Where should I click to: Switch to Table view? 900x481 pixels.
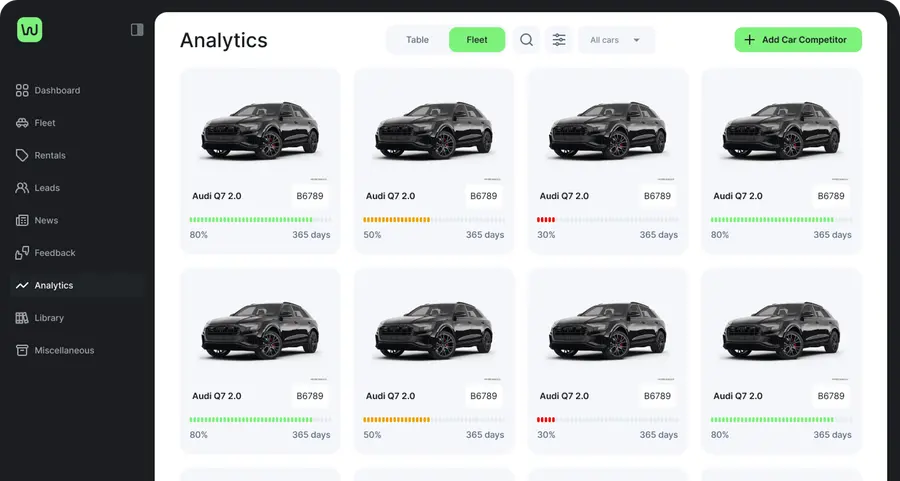pyautogui.click(x=417, y=40)
